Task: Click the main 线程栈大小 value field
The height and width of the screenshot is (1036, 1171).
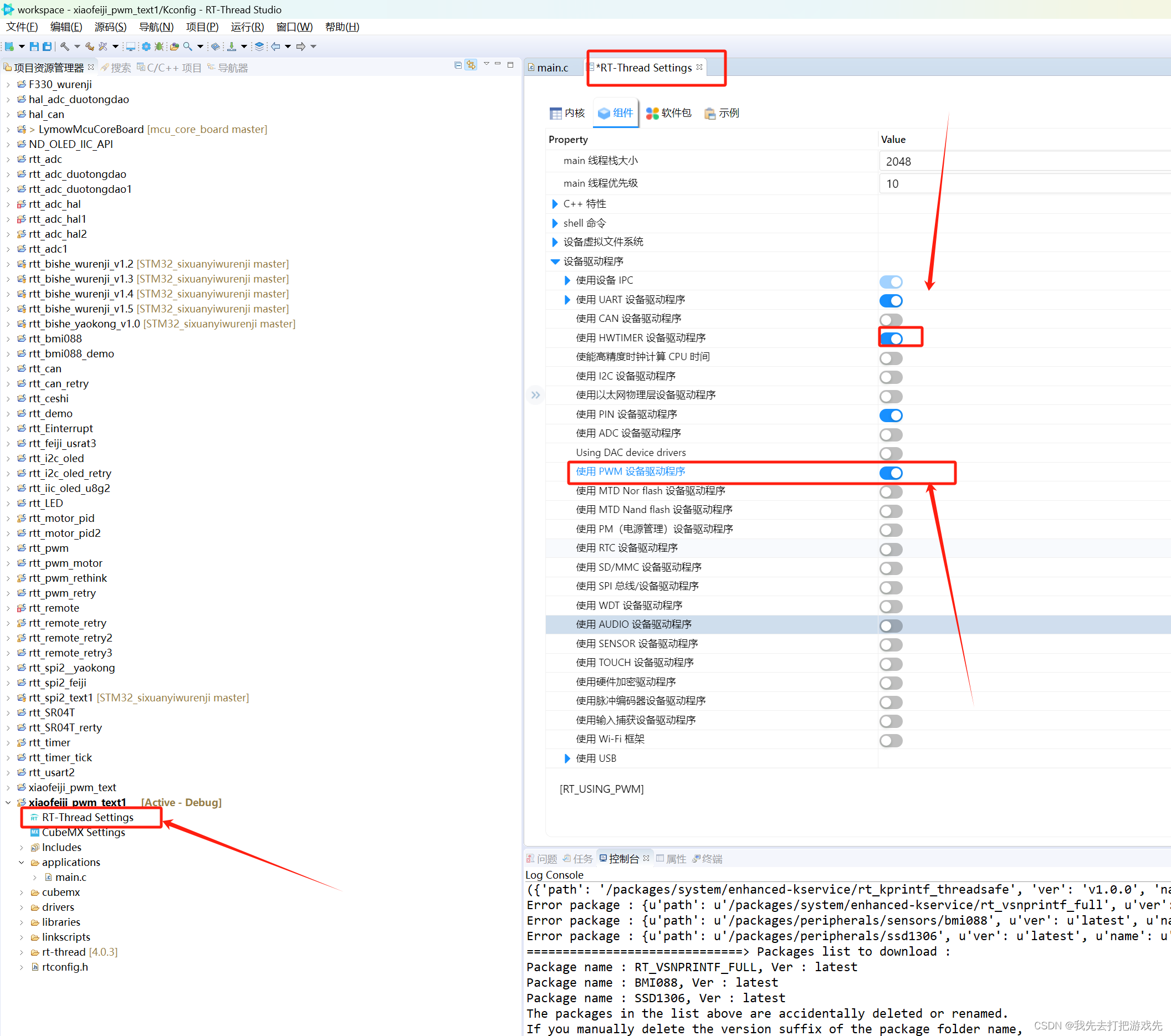Action: pos(974,161)
